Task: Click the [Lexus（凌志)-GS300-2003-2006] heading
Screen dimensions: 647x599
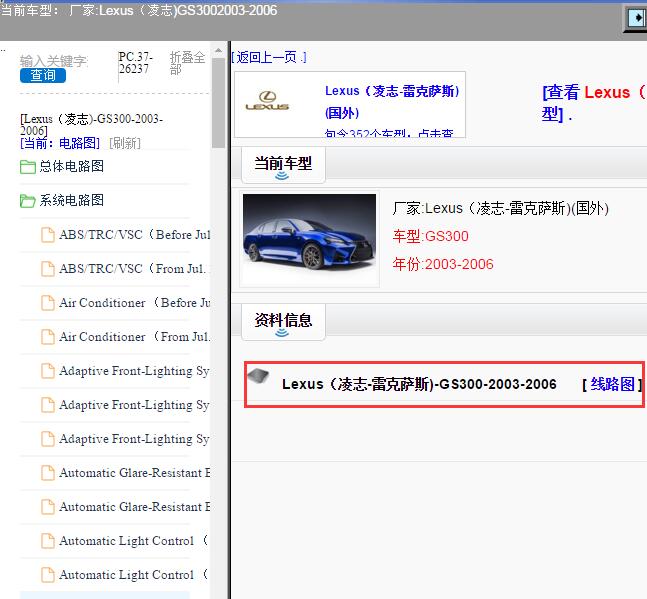Action: (x=92, y=125)
